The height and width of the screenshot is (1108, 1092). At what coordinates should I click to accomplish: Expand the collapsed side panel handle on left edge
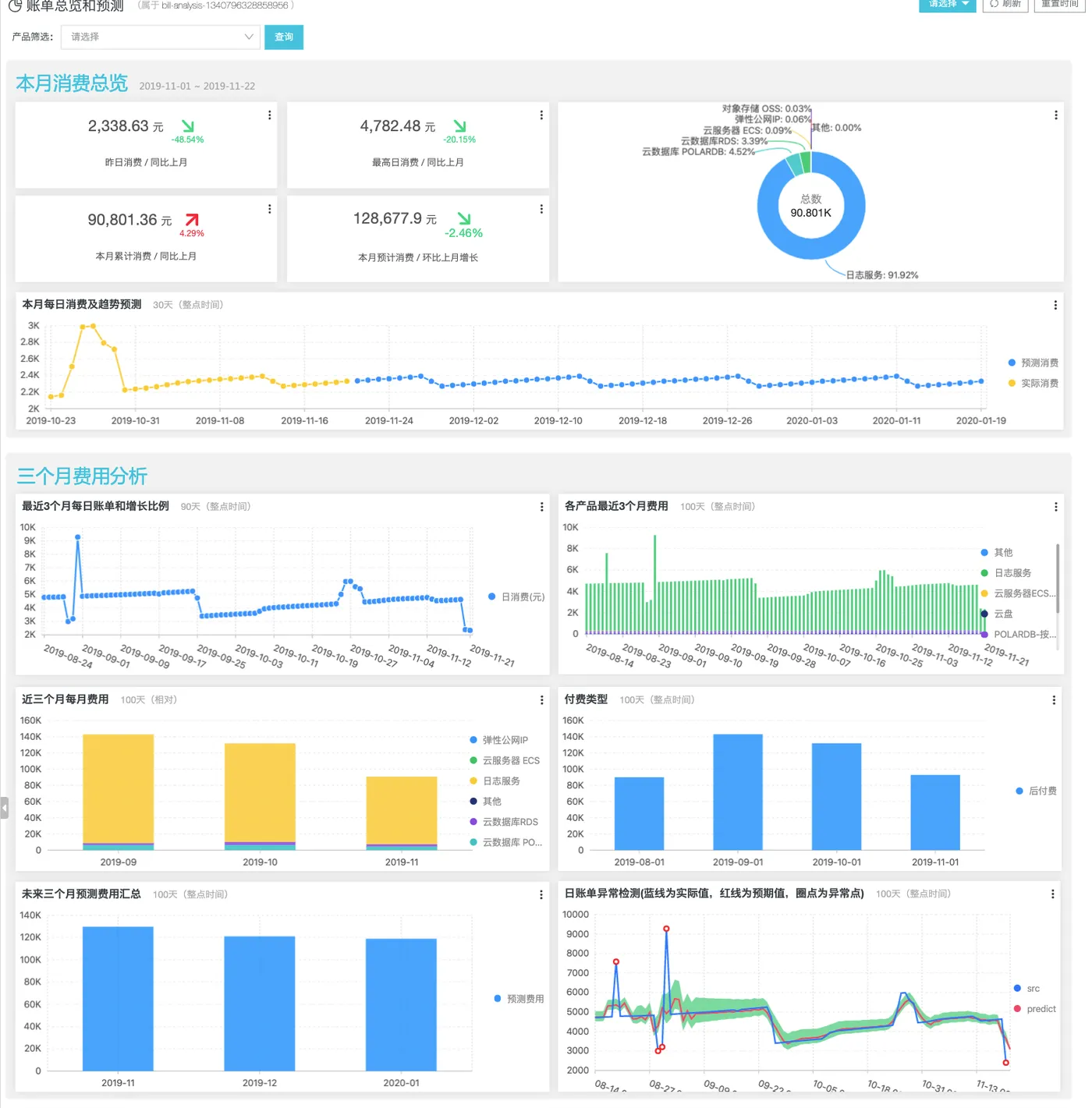[4, 808]
